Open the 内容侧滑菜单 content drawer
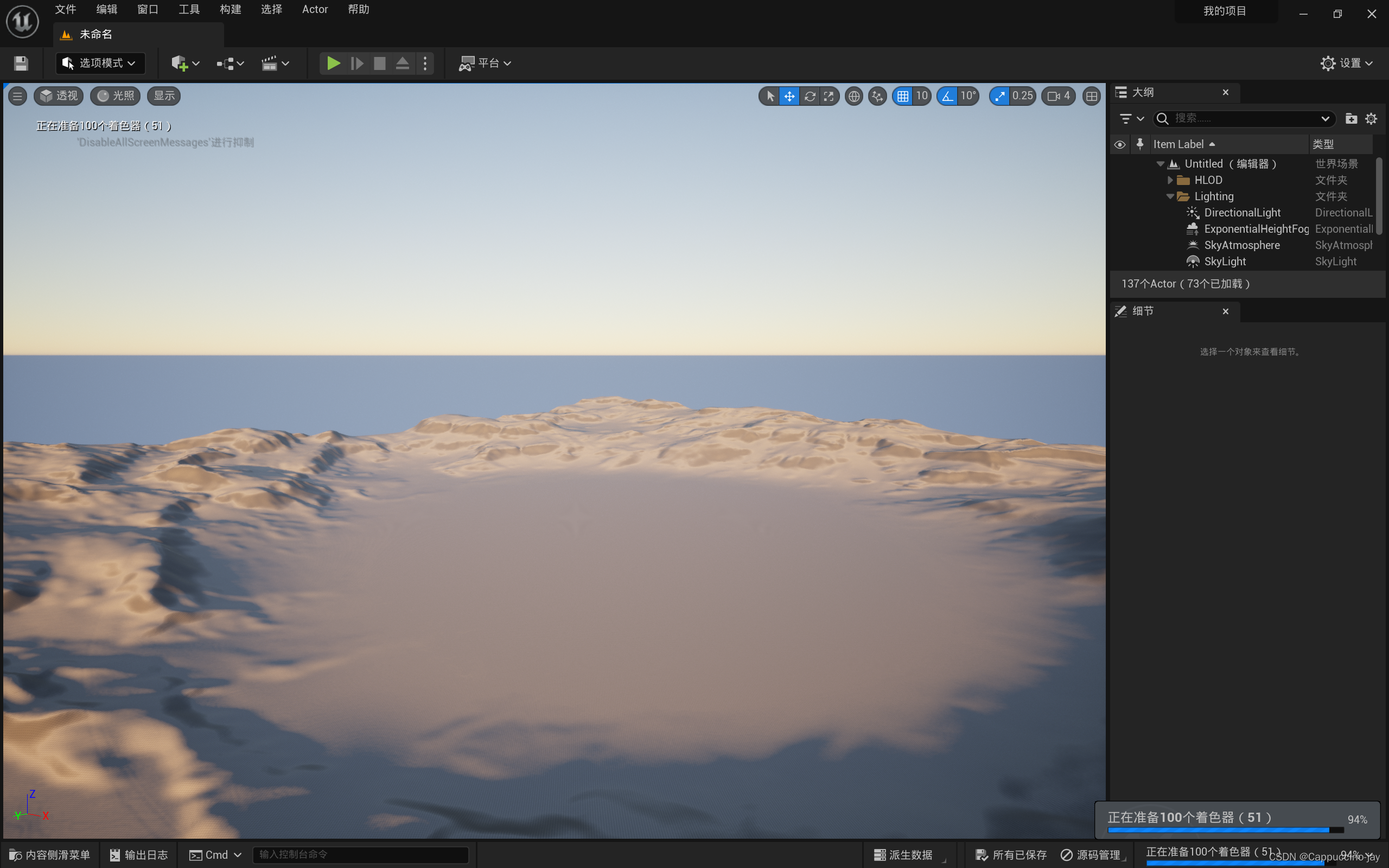The image size is (1389, 868). [50, 855]
